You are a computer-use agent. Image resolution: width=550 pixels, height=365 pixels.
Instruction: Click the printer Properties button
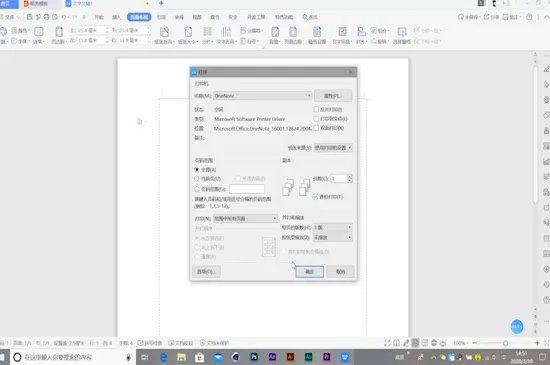[333, 96]
